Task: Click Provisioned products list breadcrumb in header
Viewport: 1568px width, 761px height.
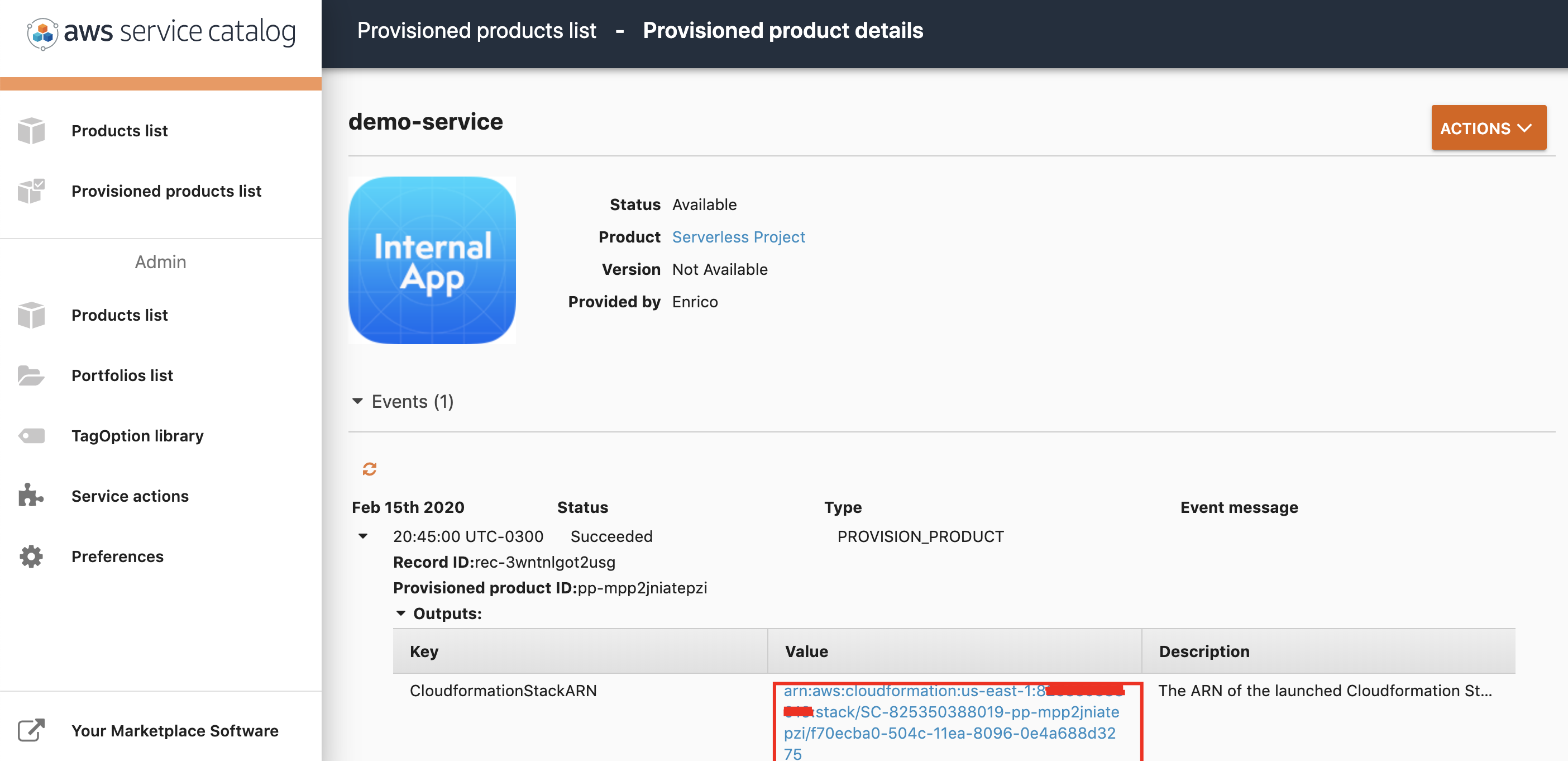Action: tap(477, 31)
